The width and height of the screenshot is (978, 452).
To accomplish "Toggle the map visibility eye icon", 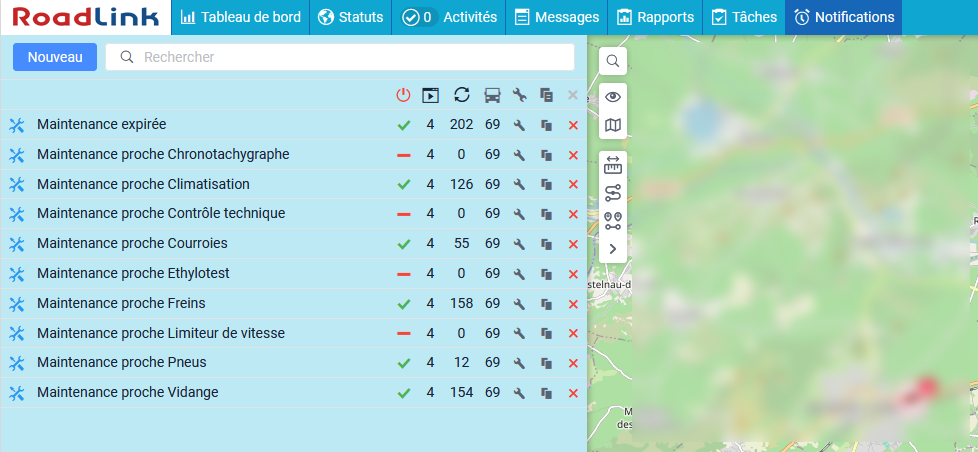I will click(613, 97).
